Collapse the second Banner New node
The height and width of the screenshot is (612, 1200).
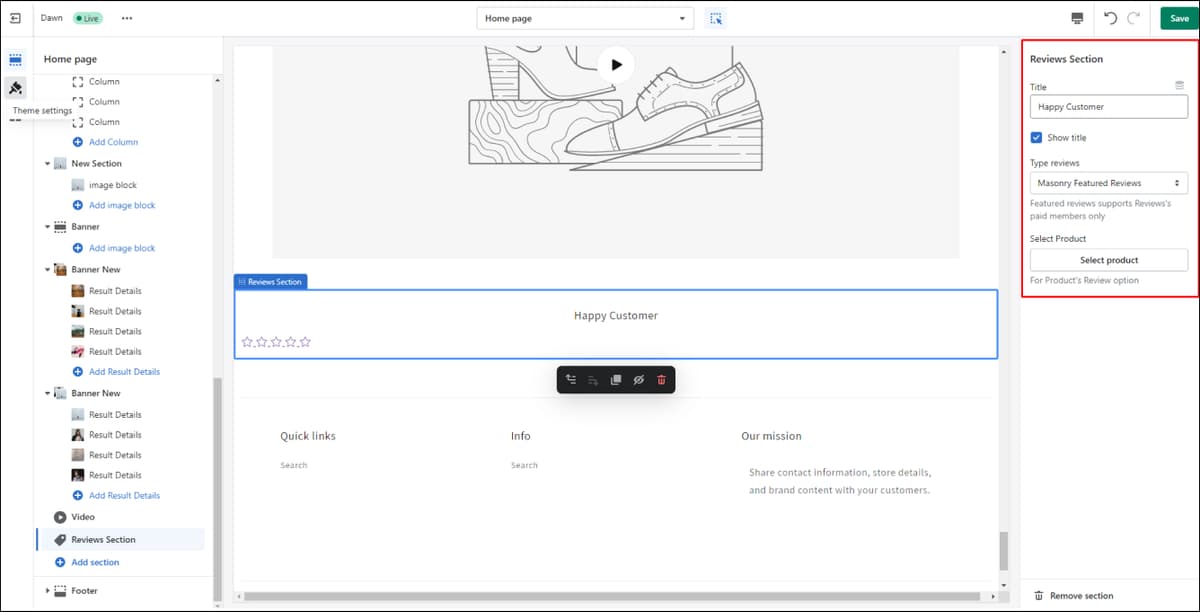pos(47,394)
